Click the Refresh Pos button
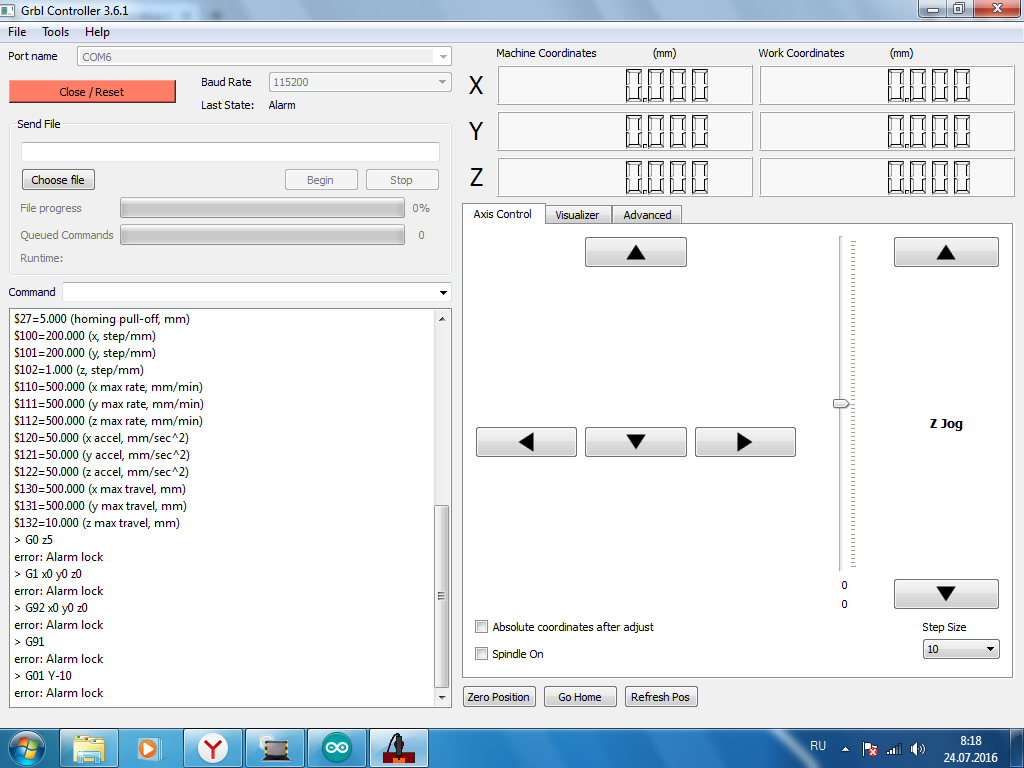This screenshot has width=1024, height=768. (x=661, y=697)
